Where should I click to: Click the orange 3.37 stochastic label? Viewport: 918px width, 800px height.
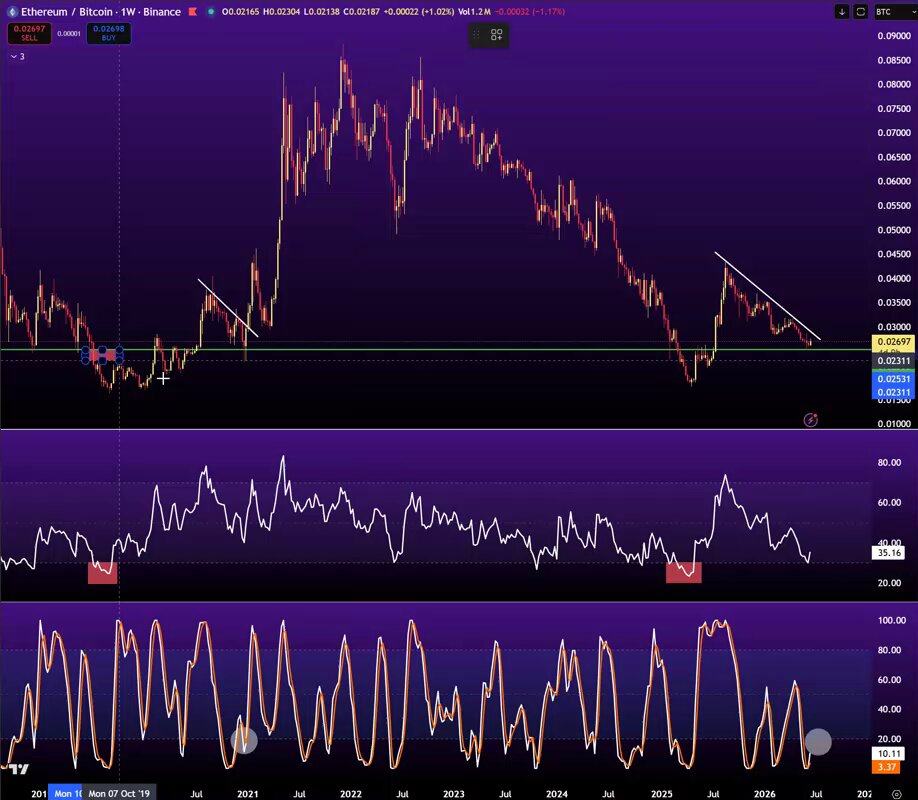pos(888,767)
